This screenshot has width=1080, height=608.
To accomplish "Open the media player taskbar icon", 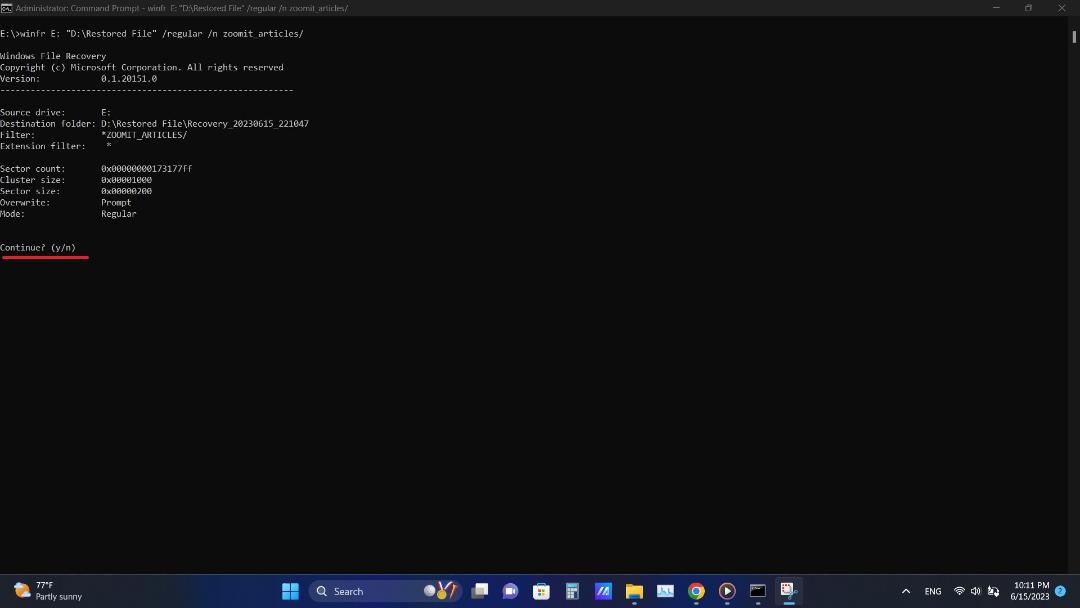I will tap(727, 591).
